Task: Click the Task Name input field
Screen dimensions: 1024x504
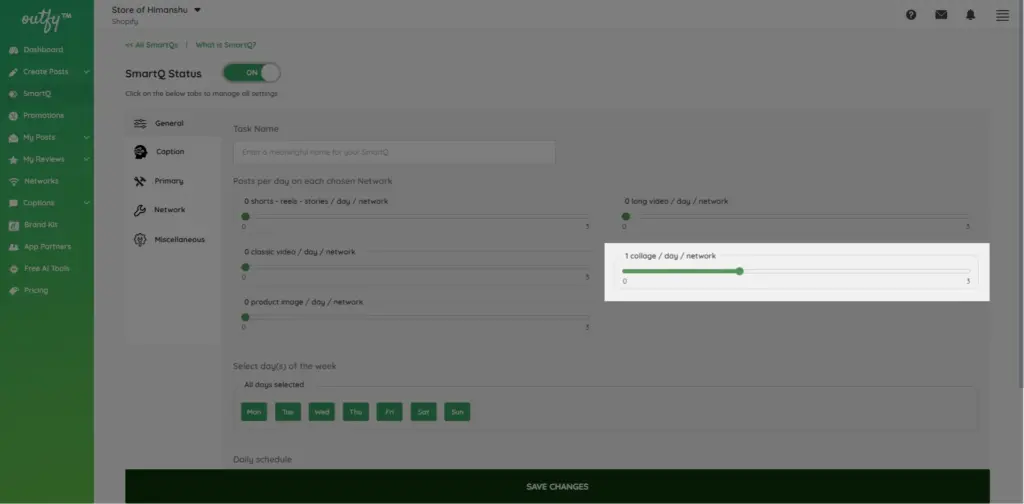Action: (x=394, y=152)
